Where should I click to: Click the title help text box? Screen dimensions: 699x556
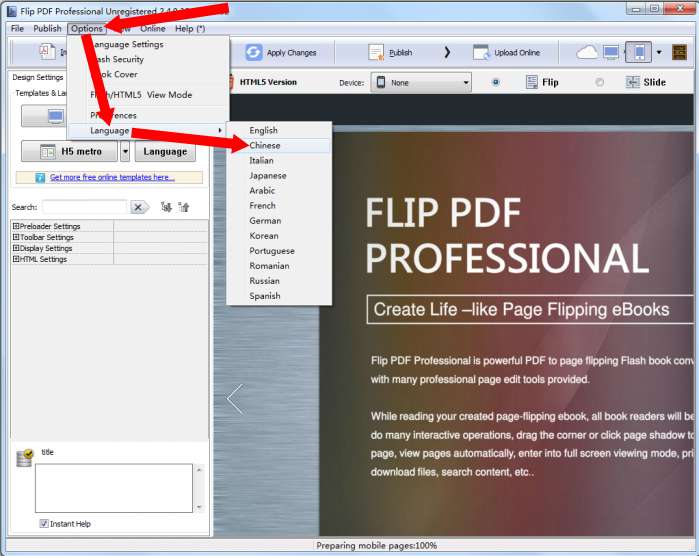click(114, 488)
